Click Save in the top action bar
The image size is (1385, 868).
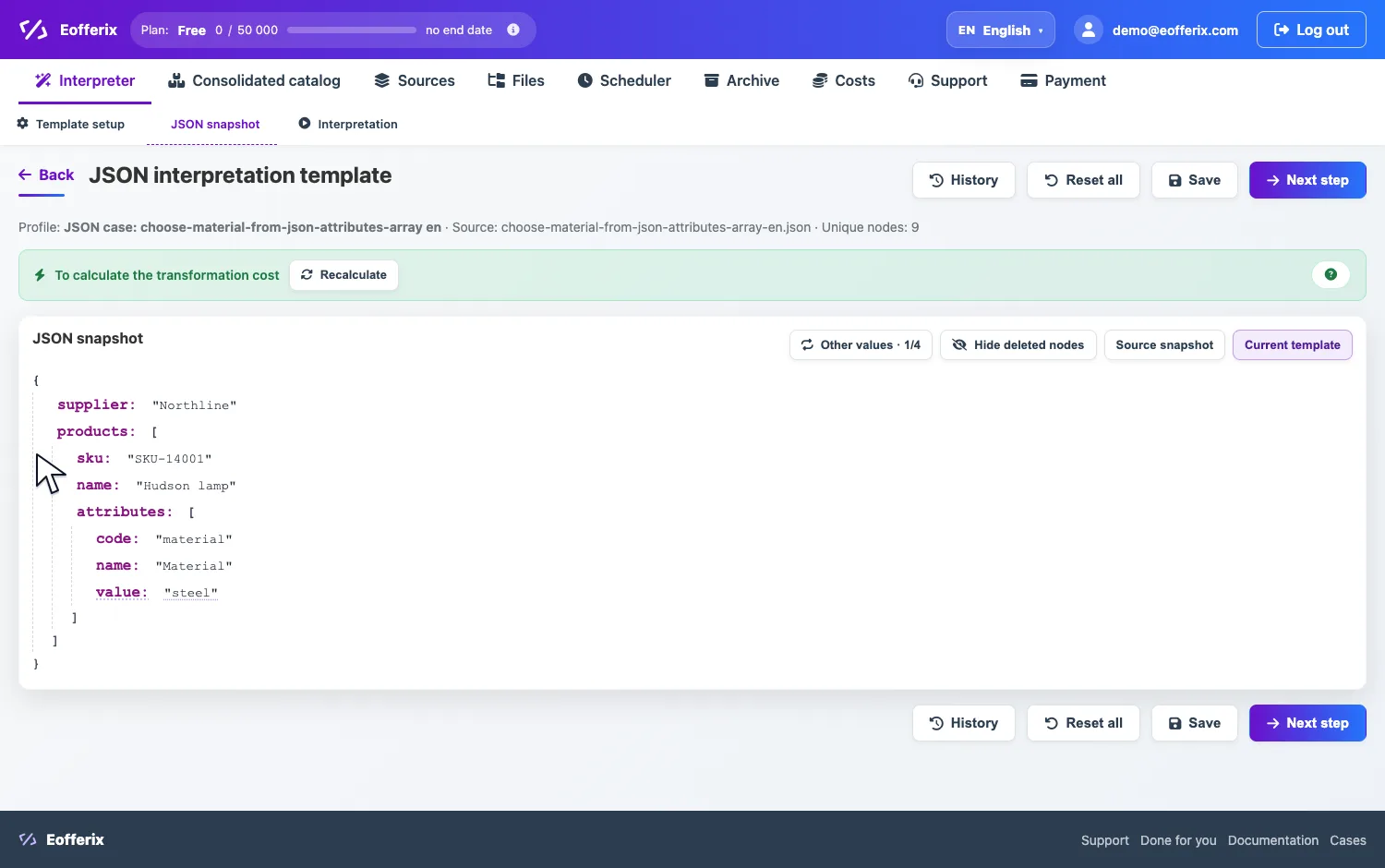point(1195,180)
